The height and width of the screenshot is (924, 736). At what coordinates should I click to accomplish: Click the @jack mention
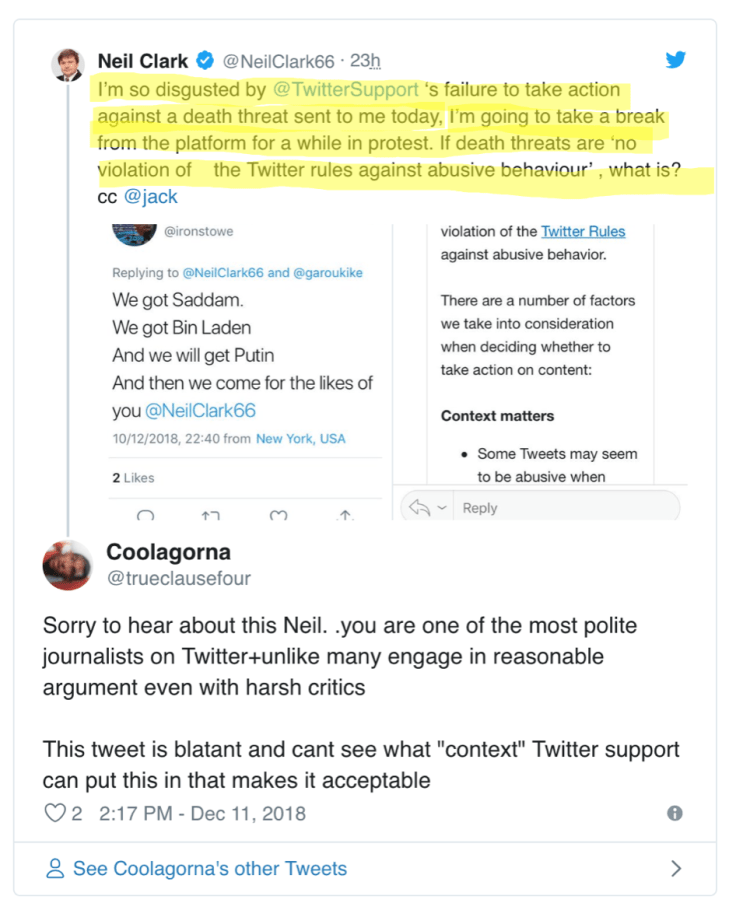[x=151, y=197]
